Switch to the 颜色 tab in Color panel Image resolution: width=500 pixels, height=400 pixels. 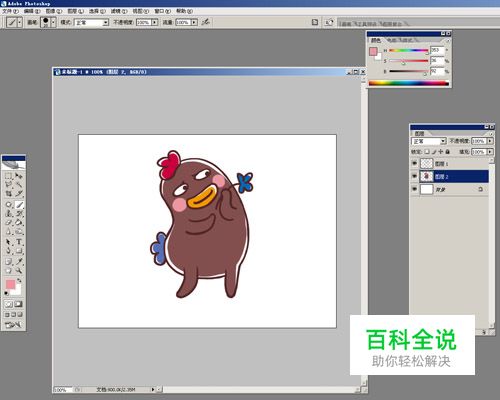[x=376, y=40]
